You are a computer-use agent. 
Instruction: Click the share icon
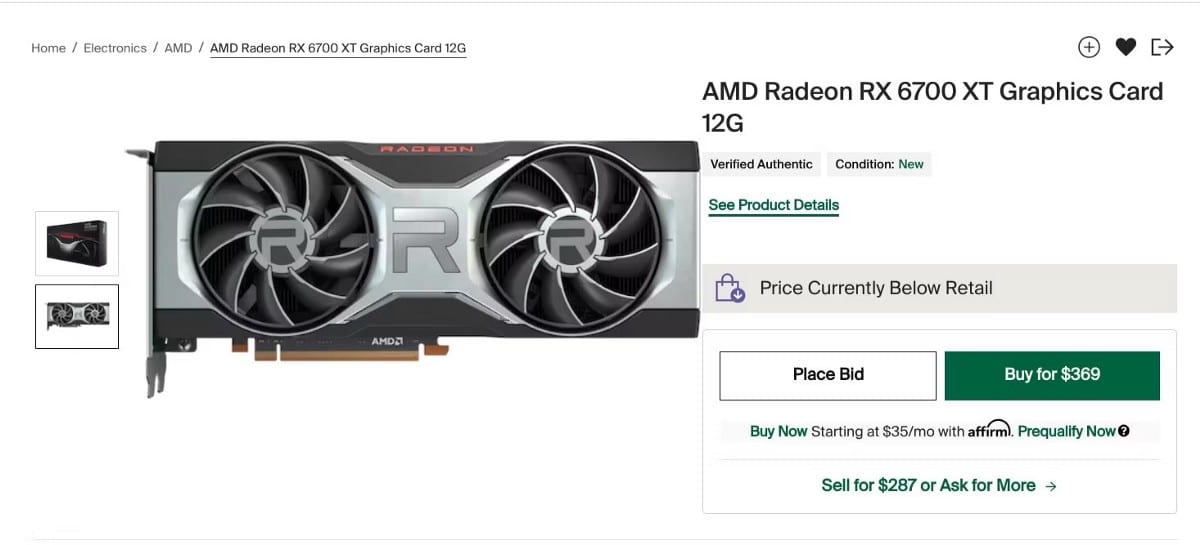coord(1162,47)
